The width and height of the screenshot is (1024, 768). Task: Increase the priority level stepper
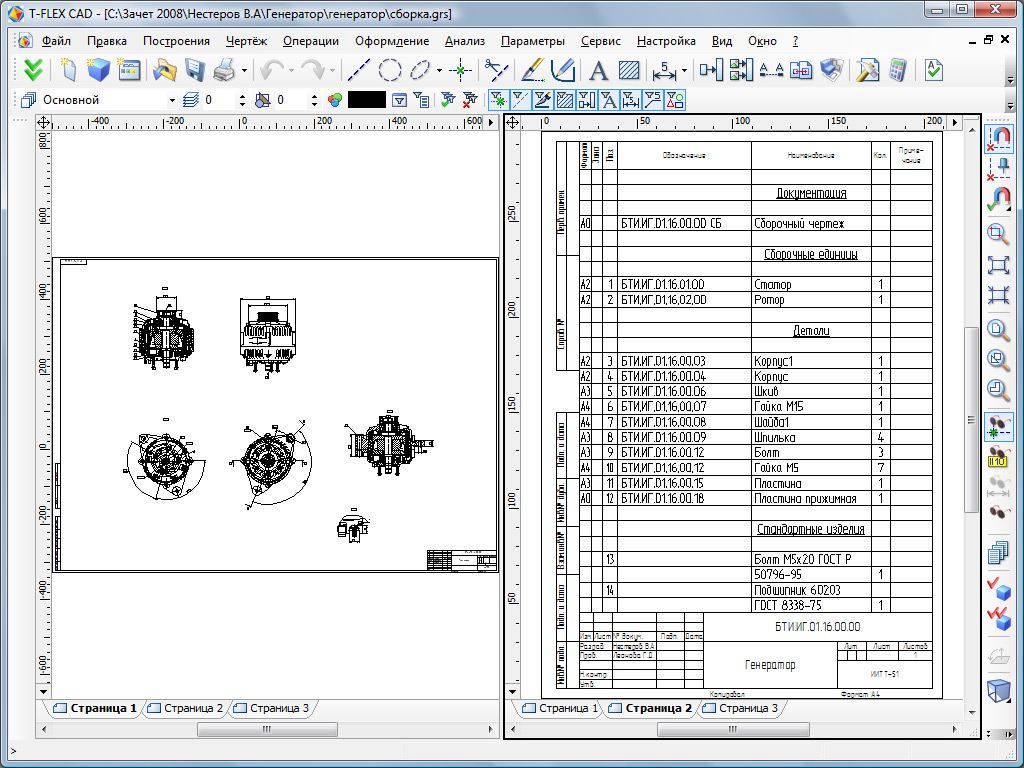(314, 97)
